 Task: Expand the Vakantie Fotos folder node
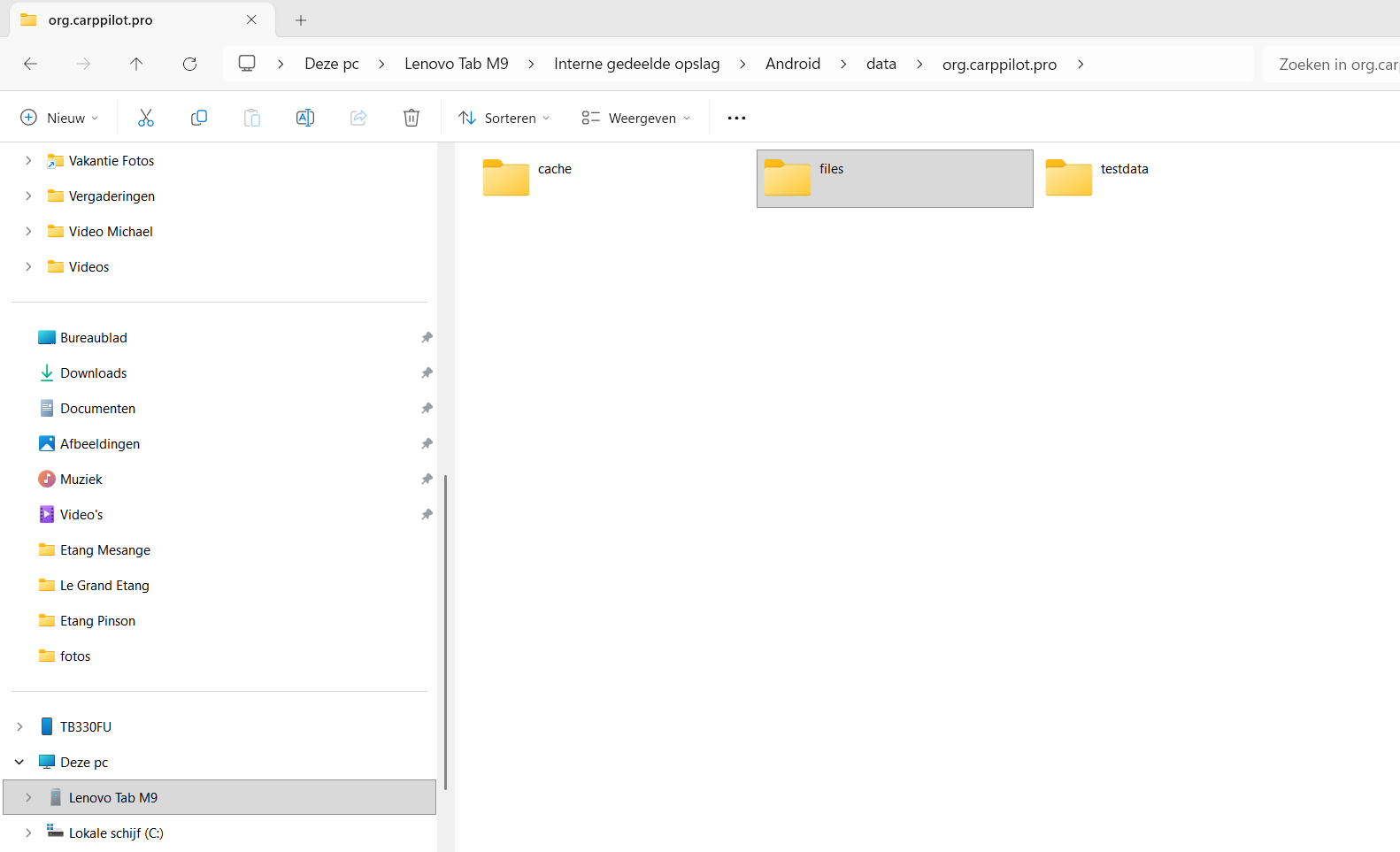click(x=28, y=160)
